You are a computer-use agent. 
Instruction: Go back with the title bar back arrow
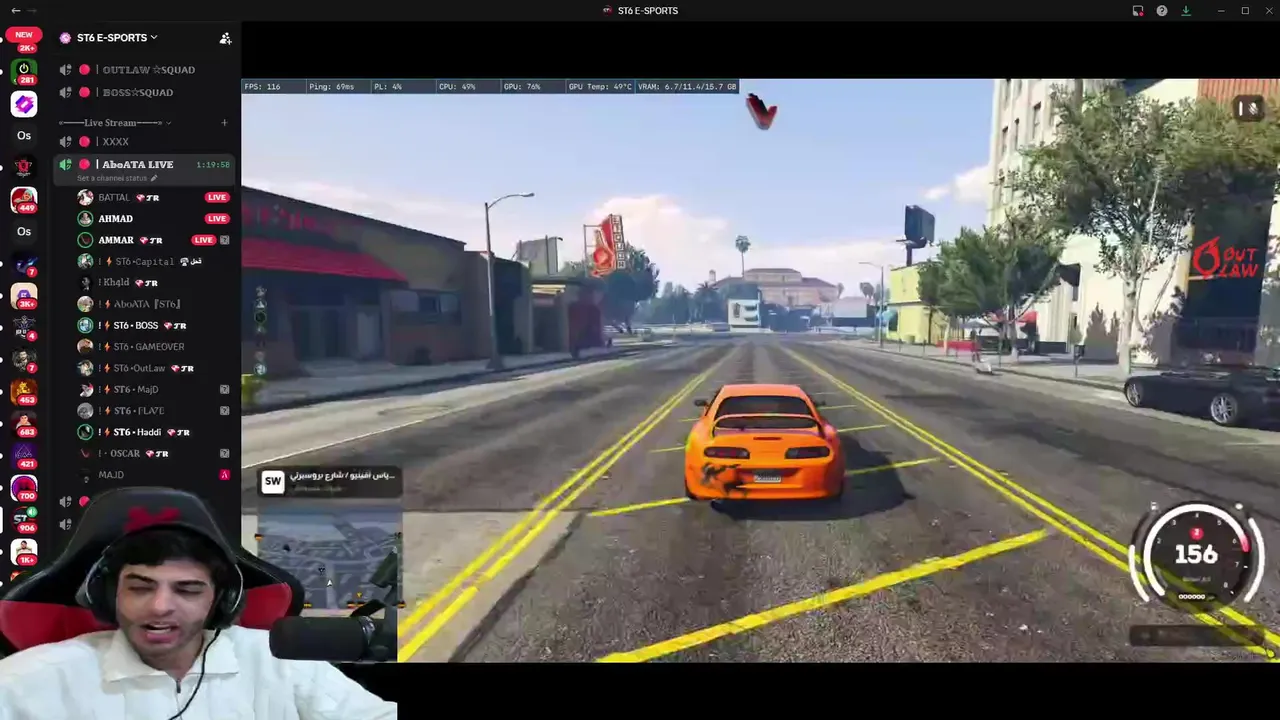[x=15, y=10]
